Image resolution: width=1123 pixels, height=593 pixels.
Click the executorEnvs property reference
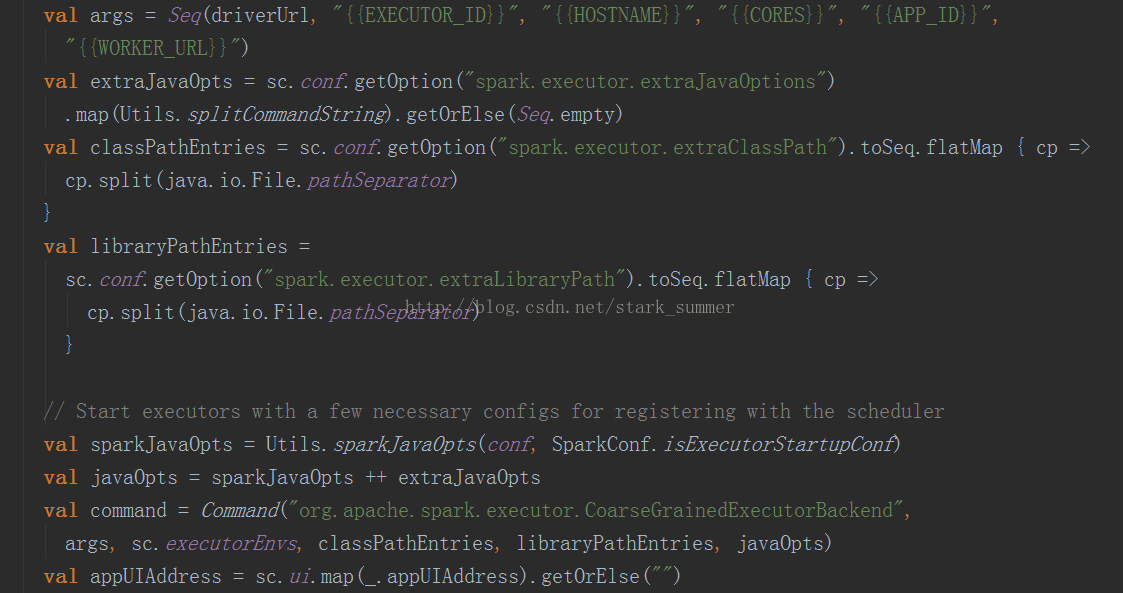(x=231, y=544)
